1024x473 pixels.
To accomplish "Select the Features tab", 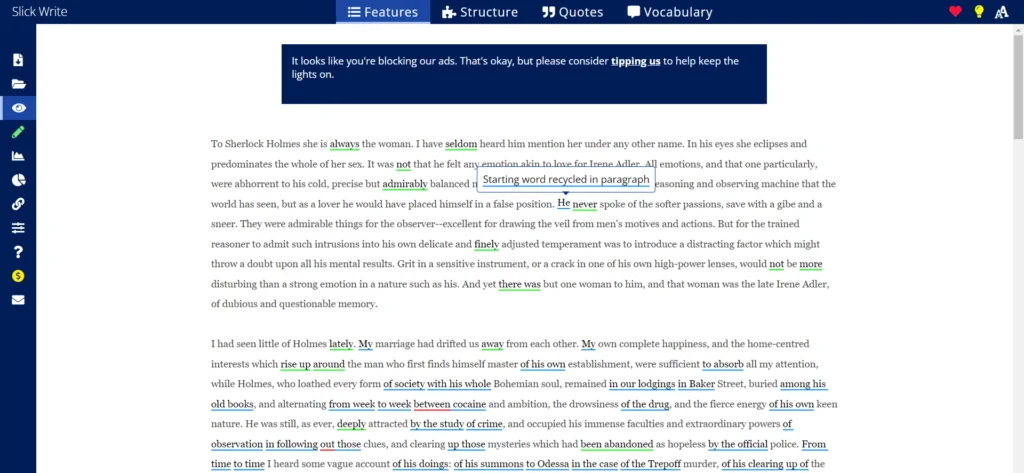I will (x=383, y=12).
